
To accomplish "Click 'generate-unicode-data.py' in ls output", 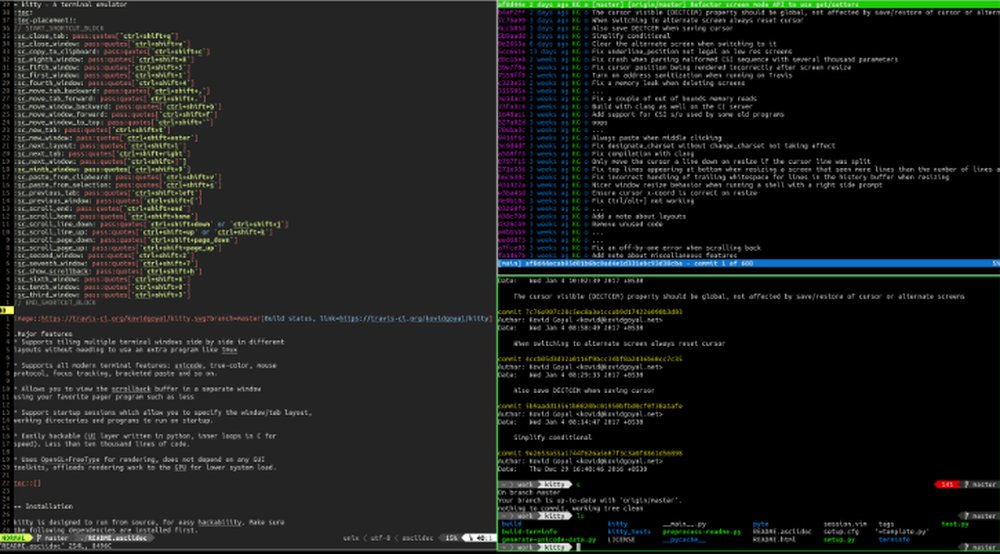I will click(x=548, y=539).
